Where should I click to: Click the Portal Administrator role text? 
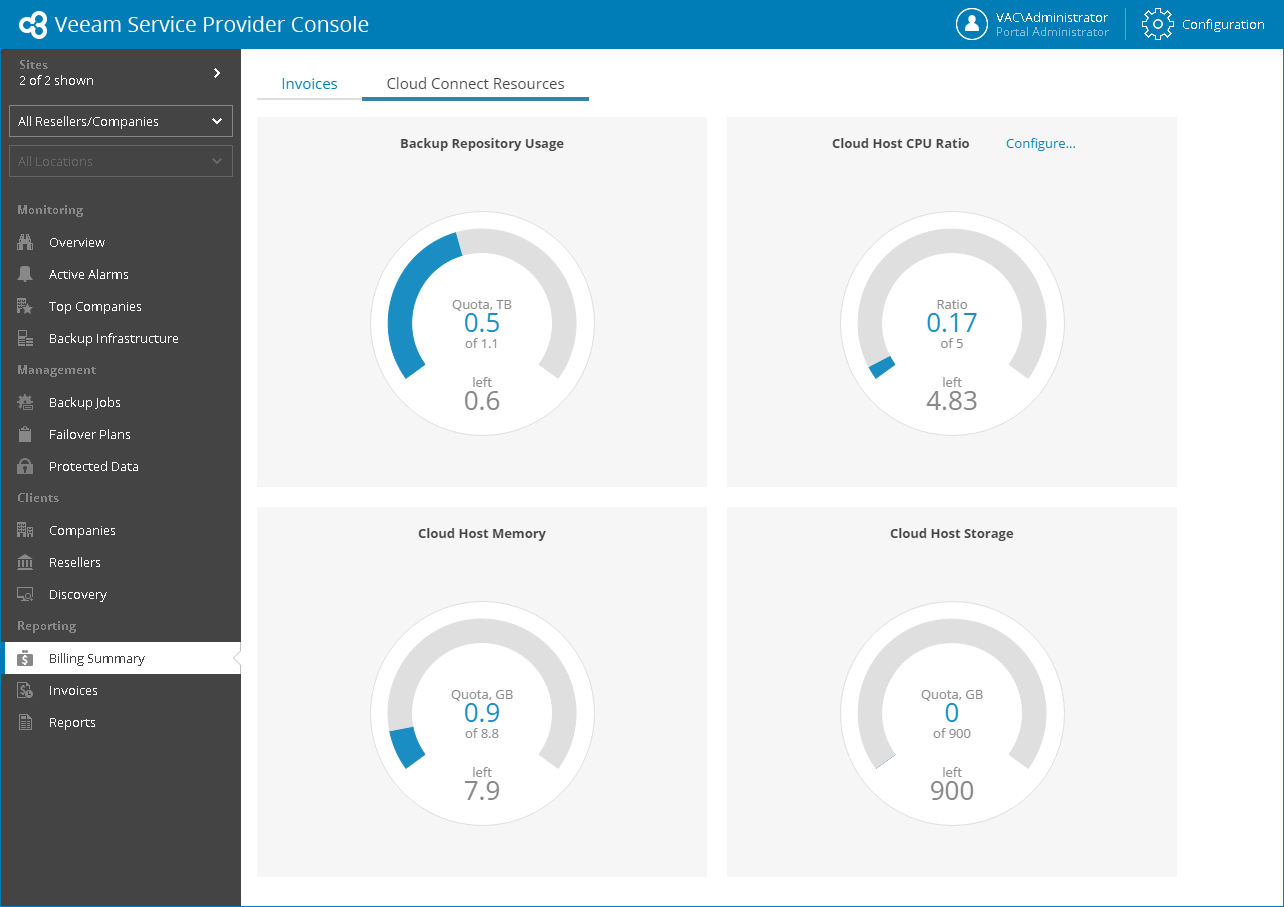1052,32
